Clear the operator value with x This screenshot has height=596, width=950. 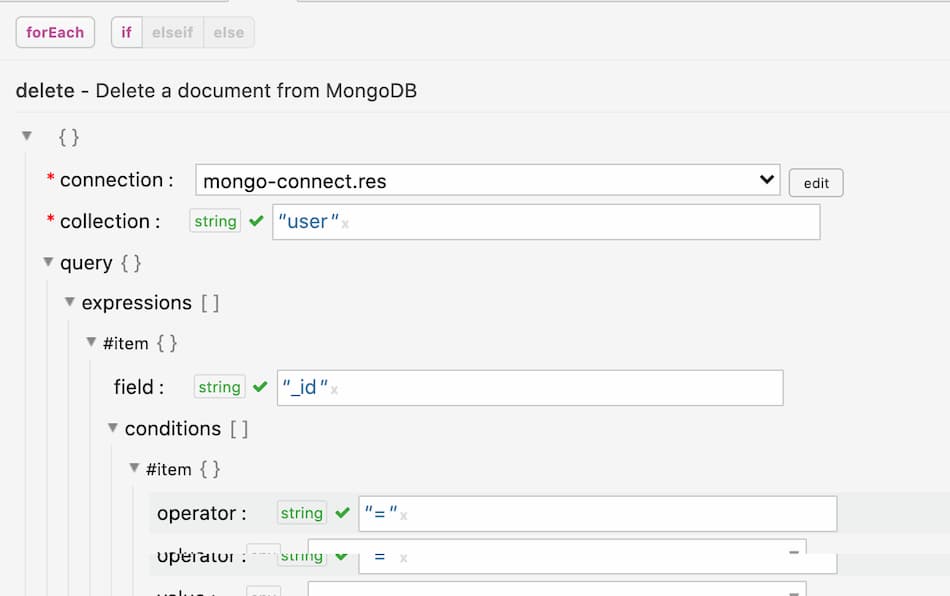(x=404, y=516)
